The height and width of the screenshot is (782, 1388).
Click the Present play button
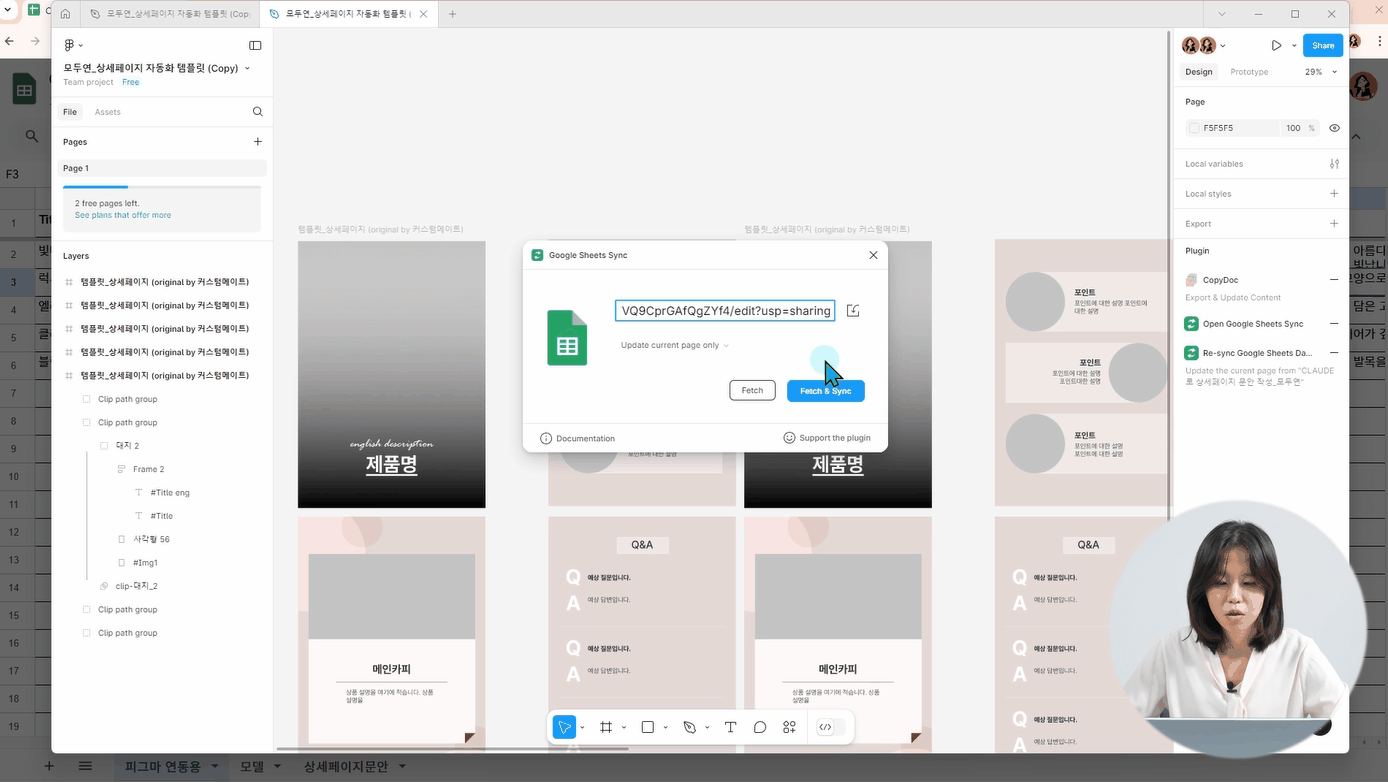(x=1276, y=45)
